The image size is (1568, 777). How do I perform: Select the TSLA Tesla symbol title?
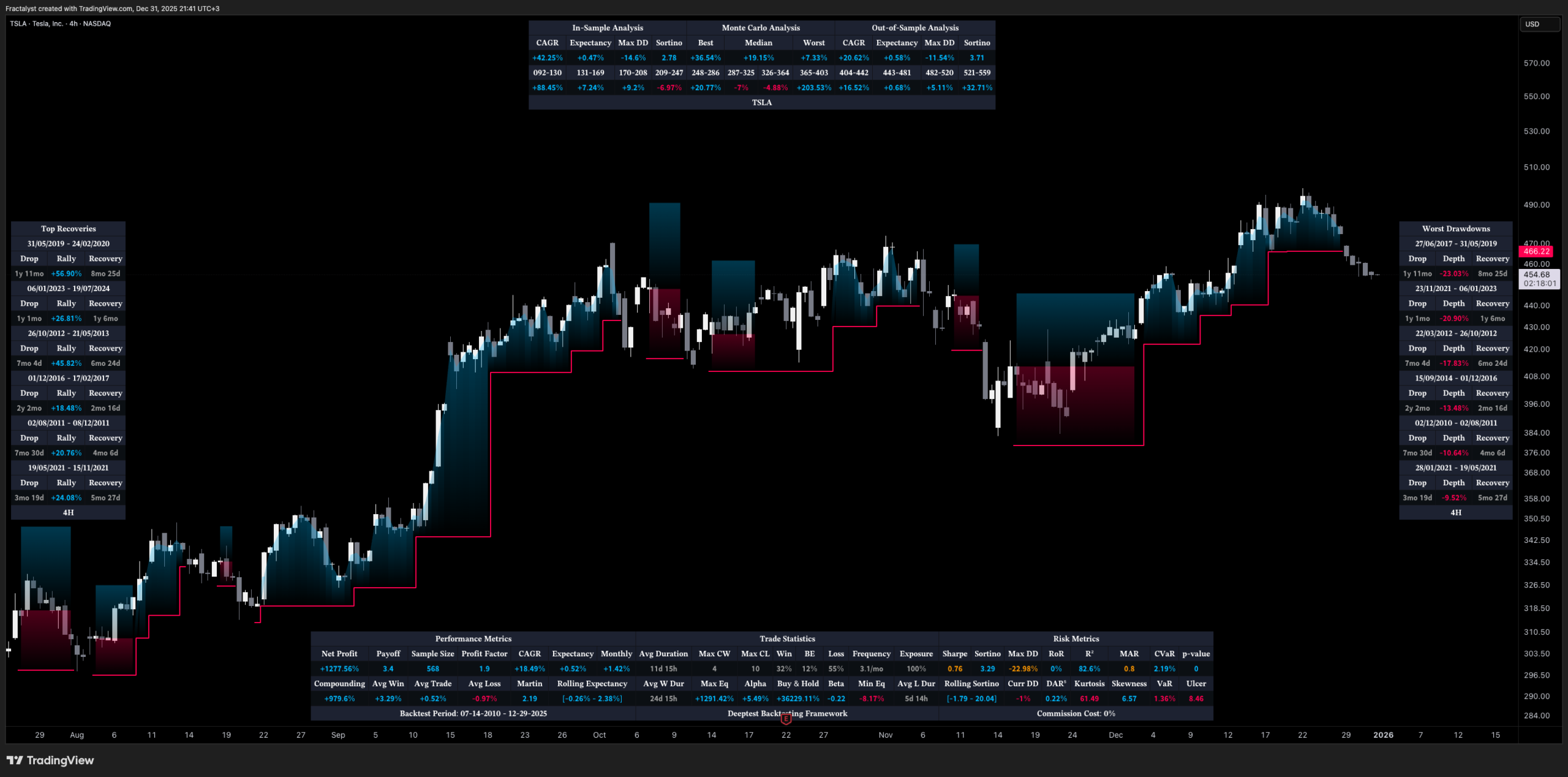tap(60, 24)
